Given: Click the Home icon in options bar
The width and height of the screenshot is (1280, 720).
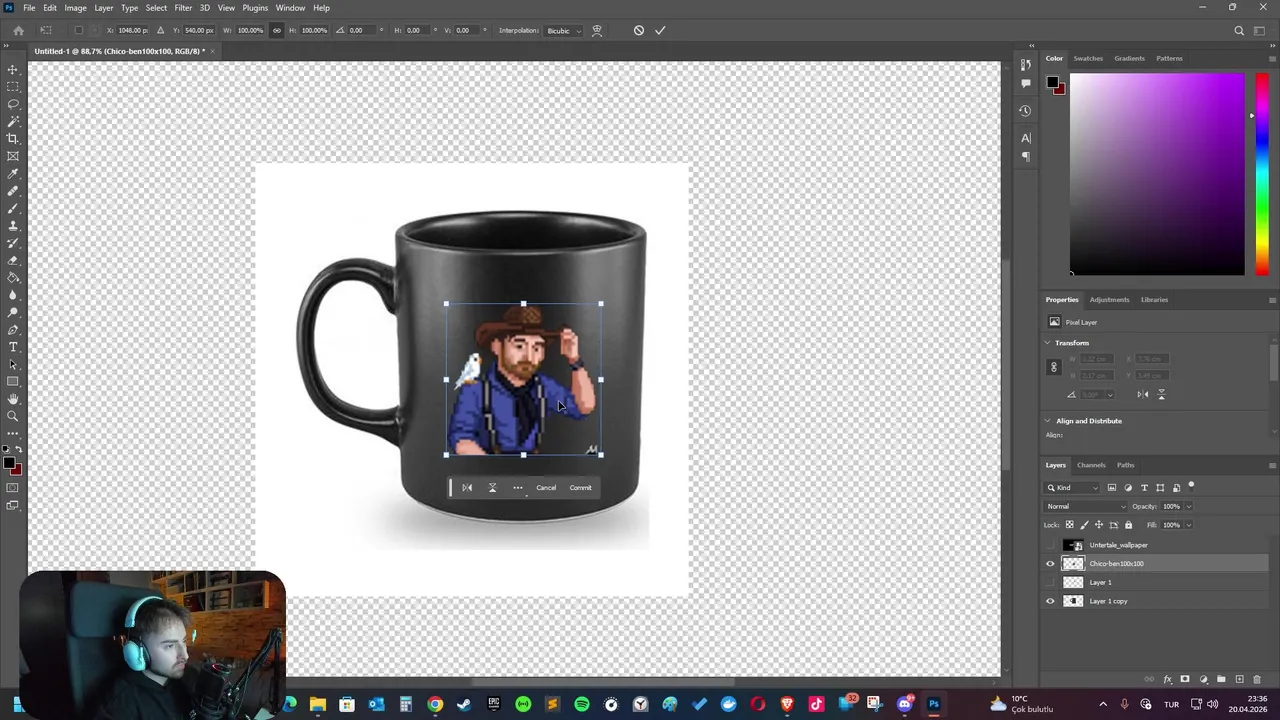Looking at the screenshot, I should (18, 30).
